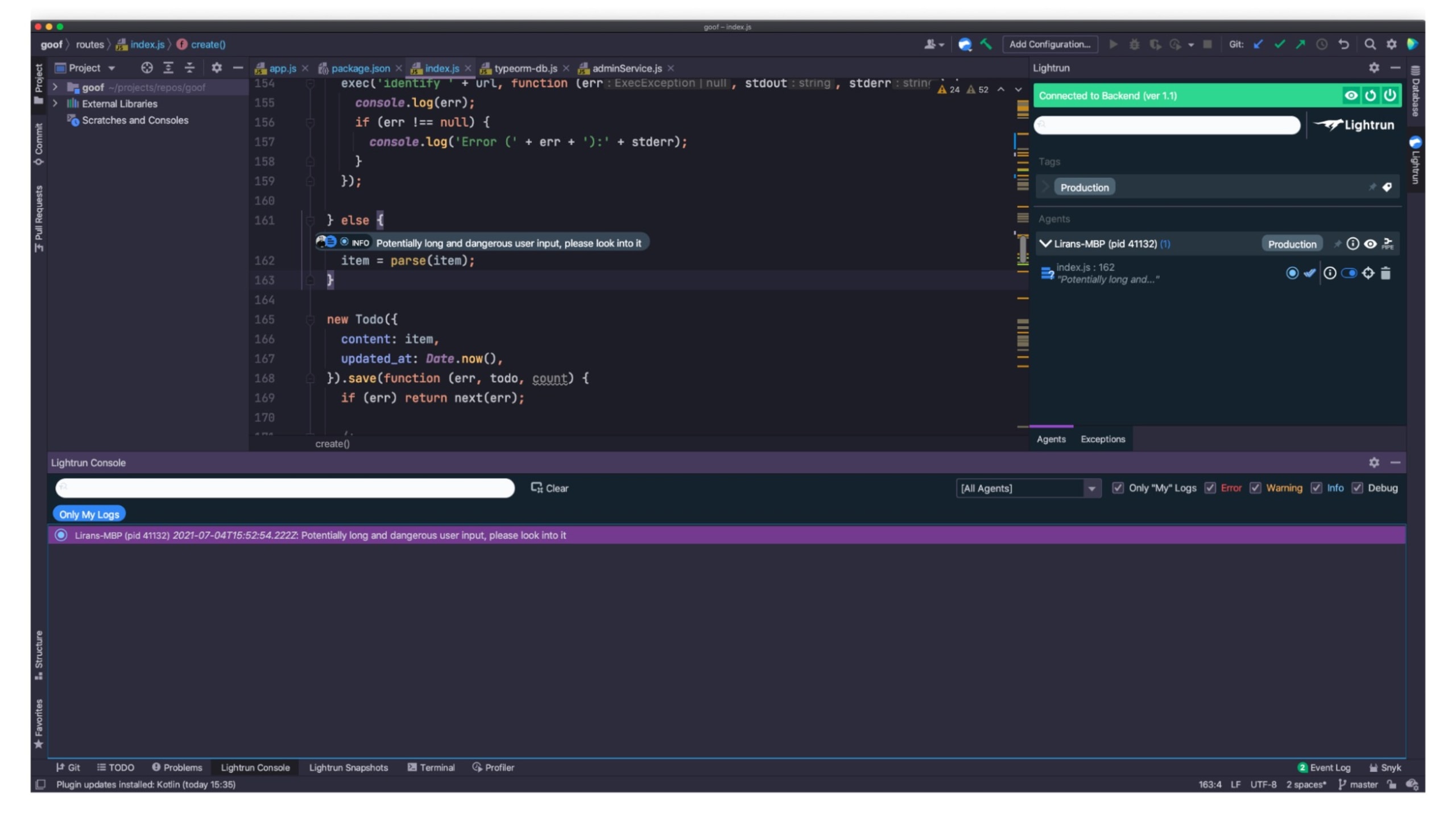The image size is (1456, 833).
Task: Toggle the Debug log level checkbox
Action: [1356, 488]
